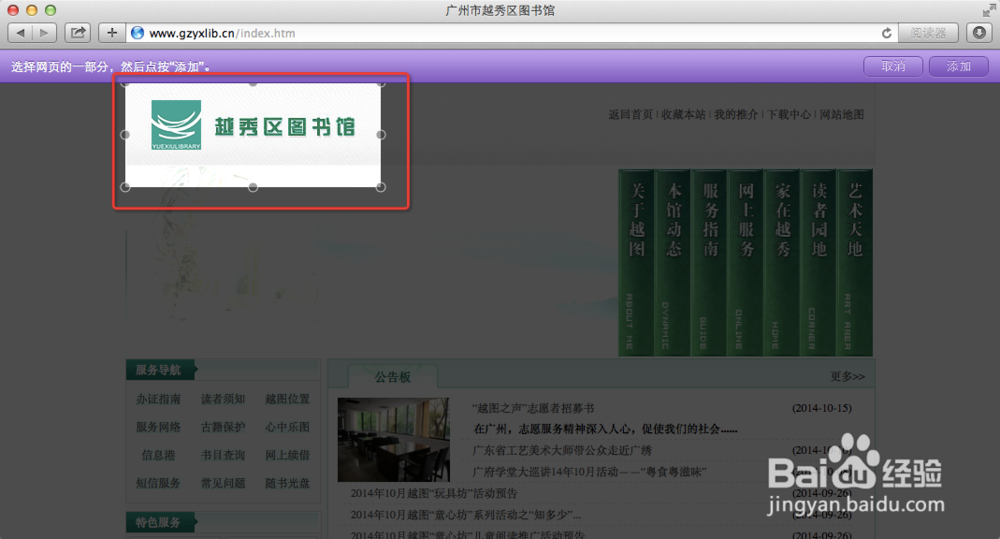The height and width of the screenshot is (539, 1000).
Task: Click the (2014-10-15) date text
Action: tap(822, 408)
